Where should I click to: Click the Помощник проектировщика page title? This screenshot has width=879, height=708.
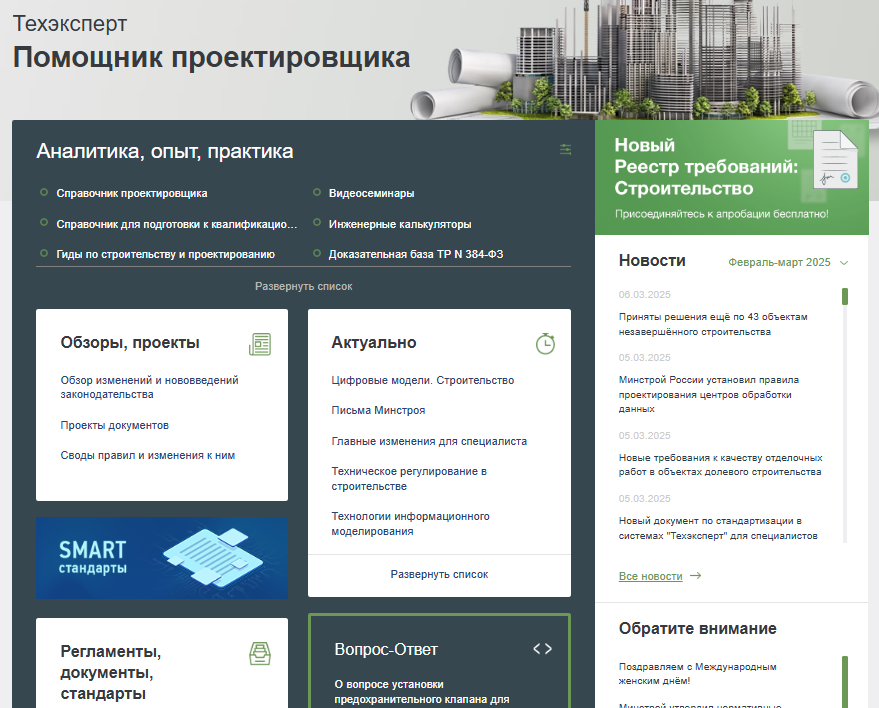[x=211, y=58]
